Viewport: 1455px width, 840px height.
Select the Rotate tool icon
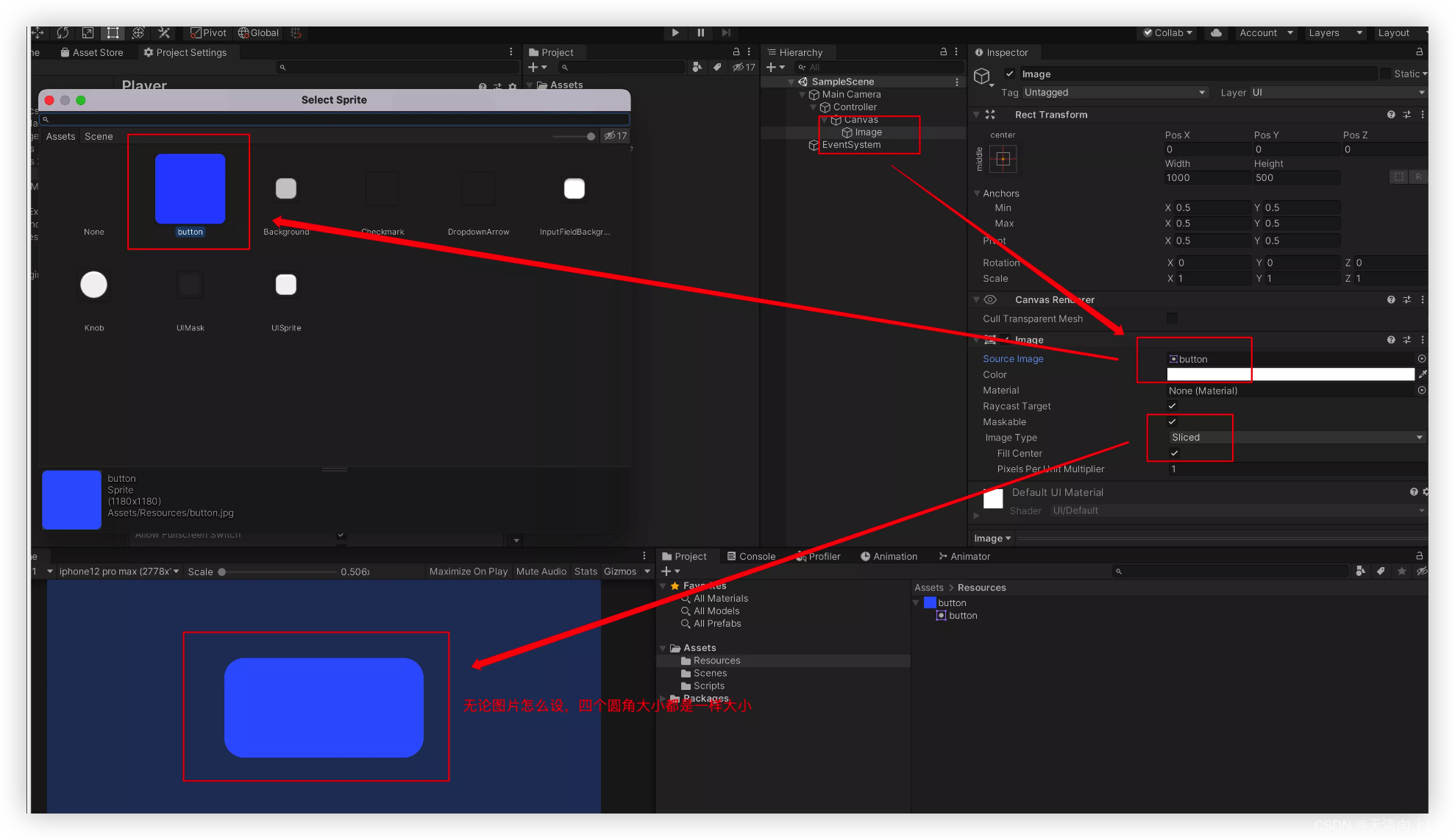pyautogui.click(x=63, y=32)
